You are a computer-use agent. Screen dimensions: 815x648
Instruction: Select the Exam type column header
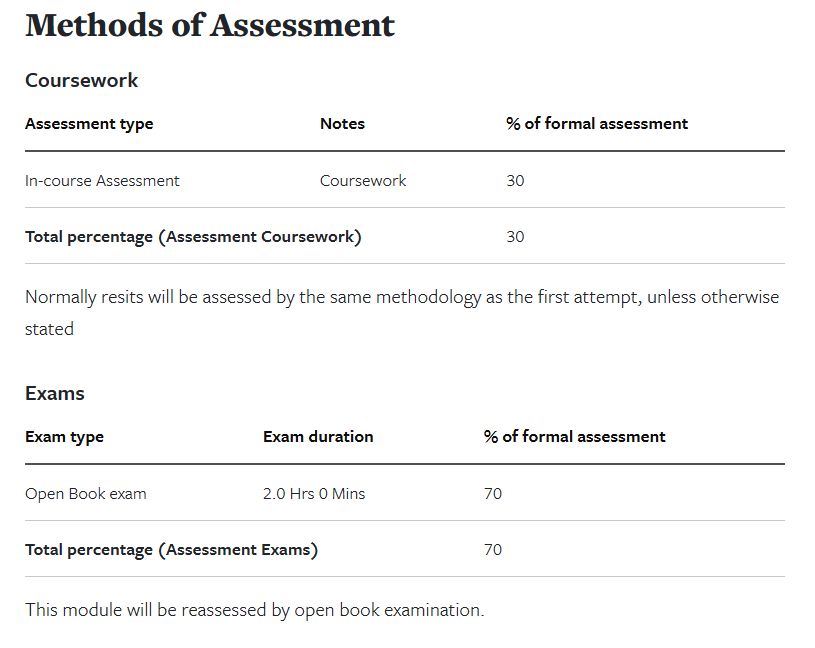64,437
